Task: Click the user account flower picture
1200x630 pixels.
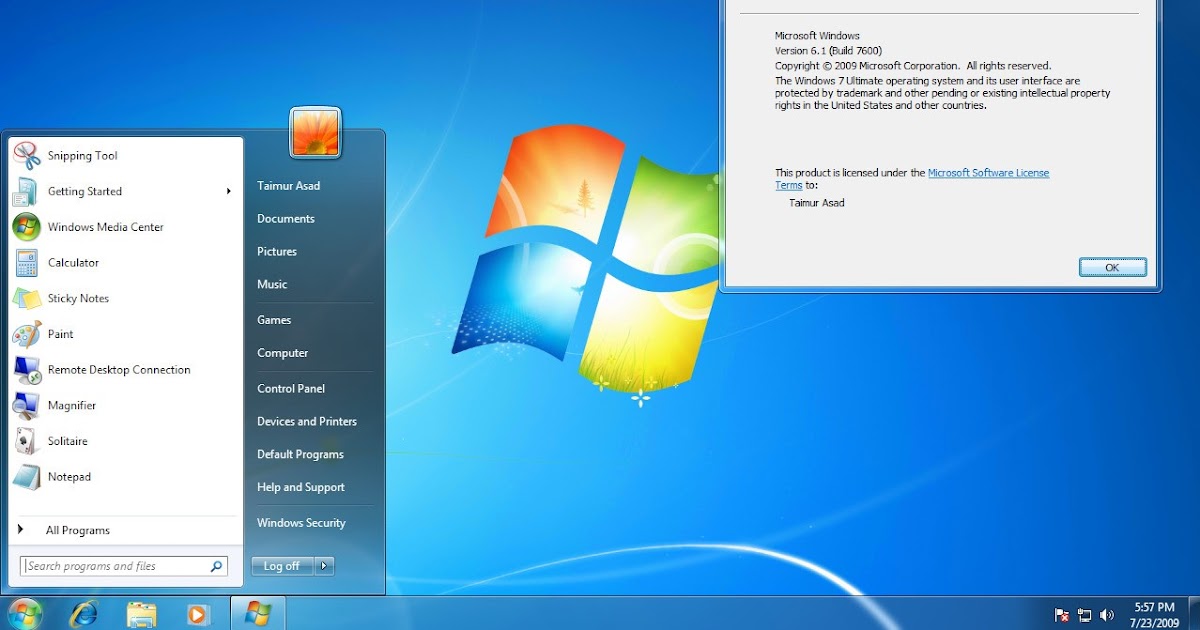Action: (x=315, y=132)
